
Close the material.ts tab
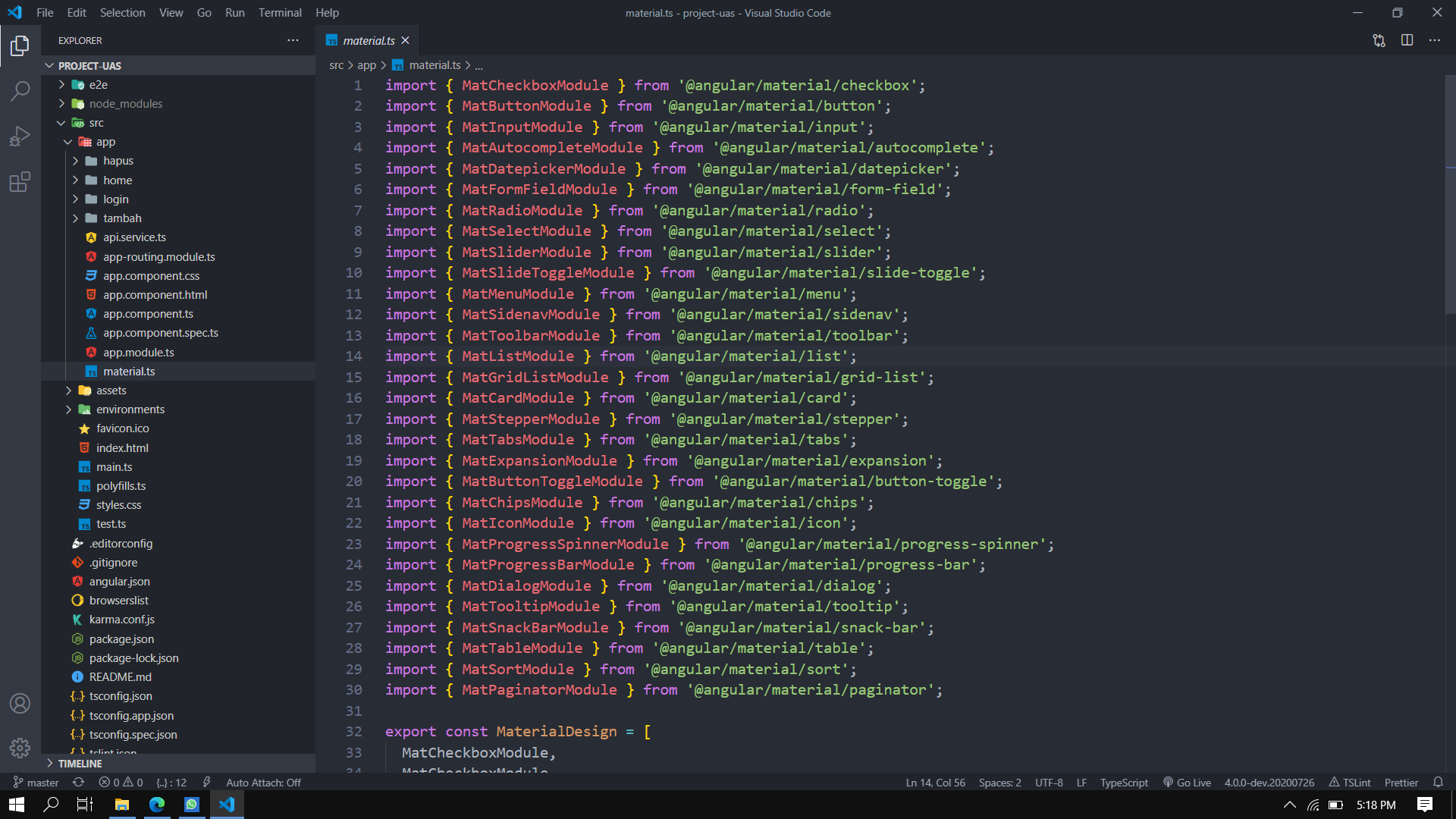click(x=406, y=40)
